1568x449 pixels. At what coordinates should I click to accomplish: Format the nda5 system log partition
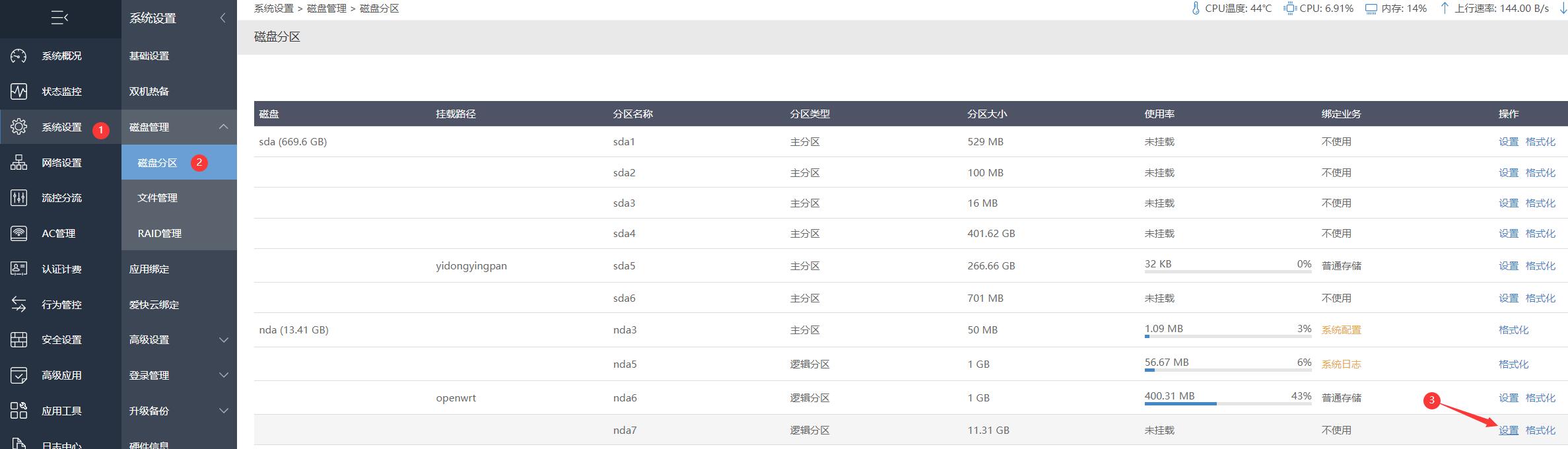pyautogui.click(x=1514, y=364)
